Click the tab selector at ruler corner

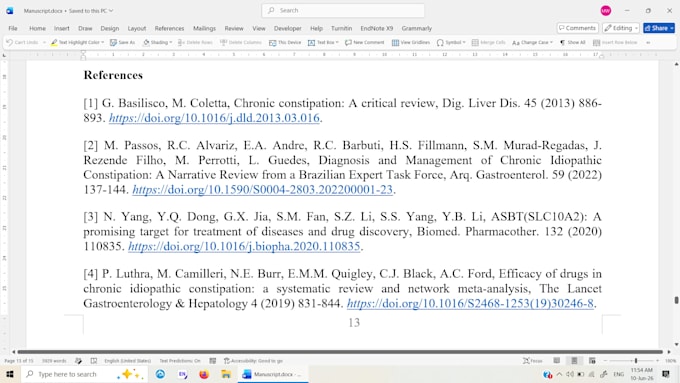(4, 55)
